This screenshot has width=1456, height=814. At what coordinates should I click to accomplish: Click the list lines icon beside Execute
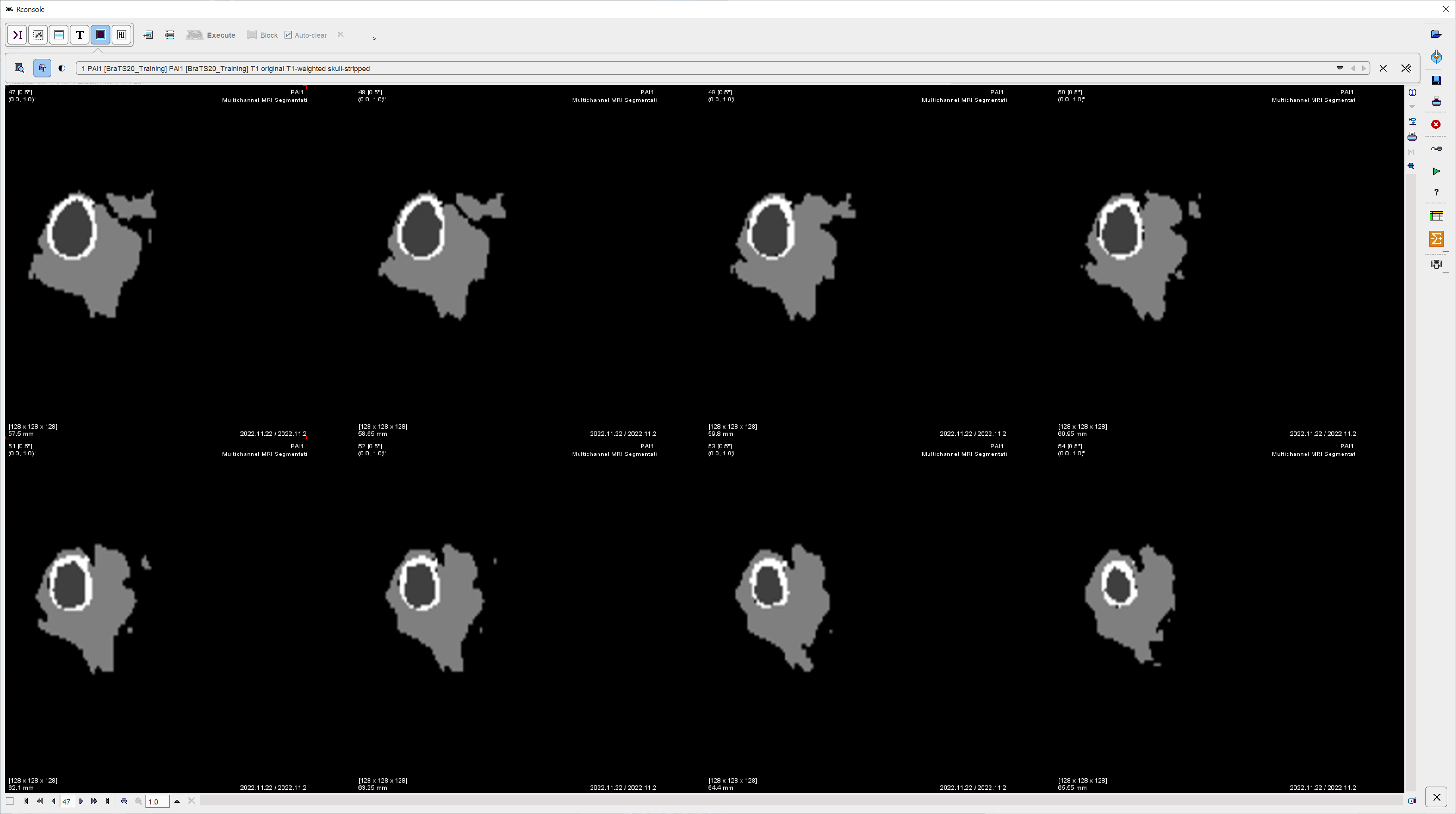pyautogui.click(x=169, y=35)
